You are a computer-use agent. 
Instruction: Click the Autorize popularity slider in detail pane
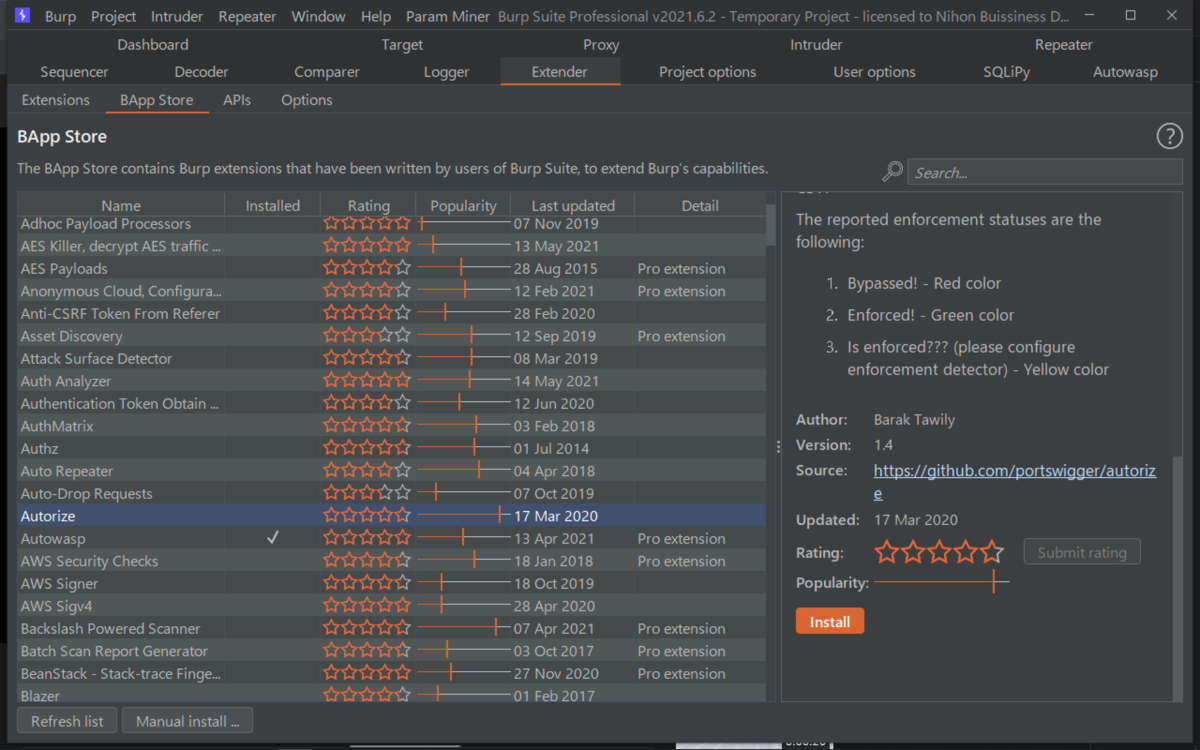coord(941,582)
